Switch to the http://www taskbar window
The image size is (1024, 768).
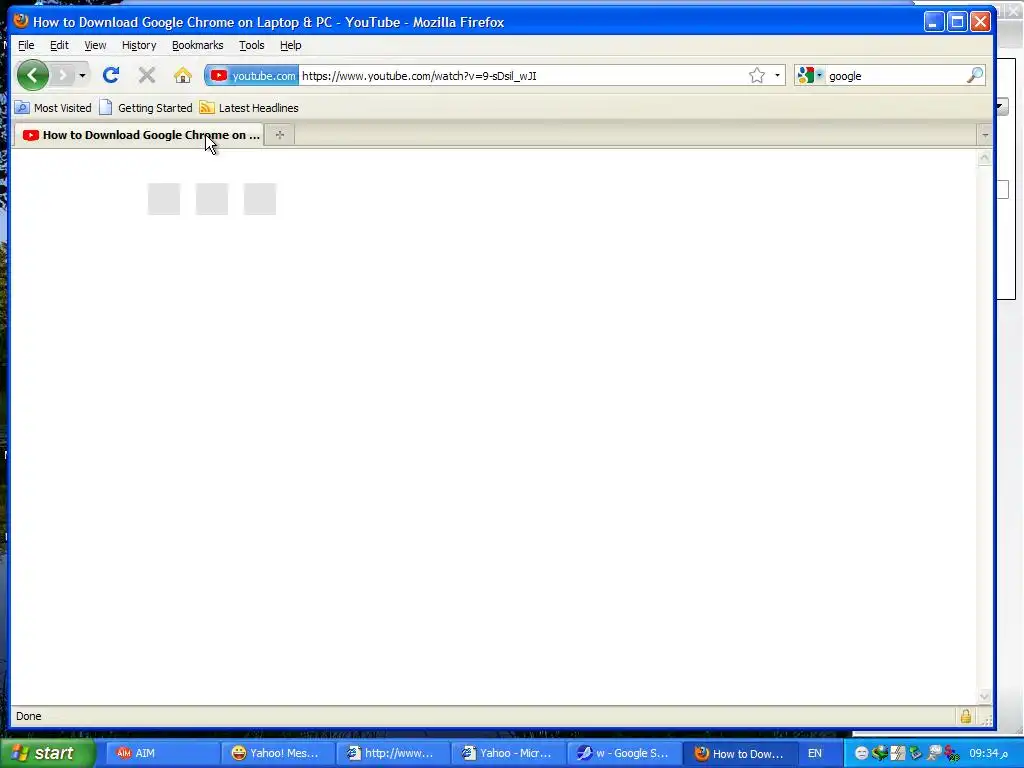[393, 753]
